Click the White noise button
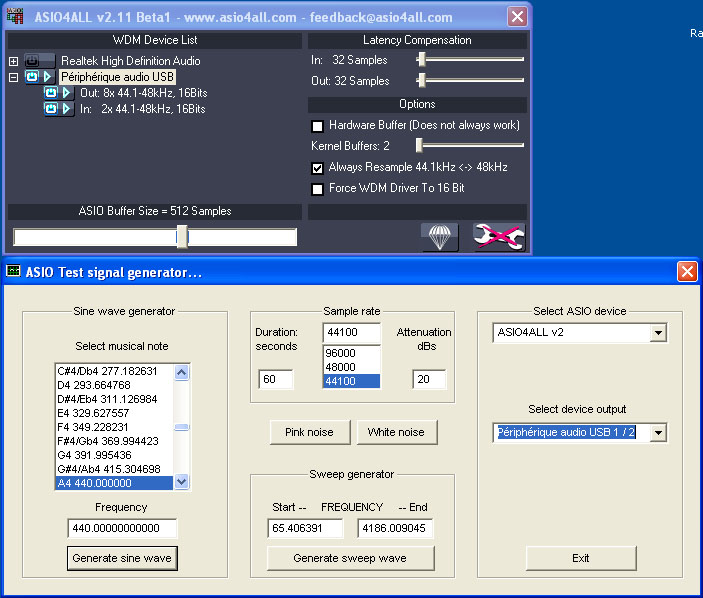This screenshot has width=703, height=598. [x=396, y=432]
